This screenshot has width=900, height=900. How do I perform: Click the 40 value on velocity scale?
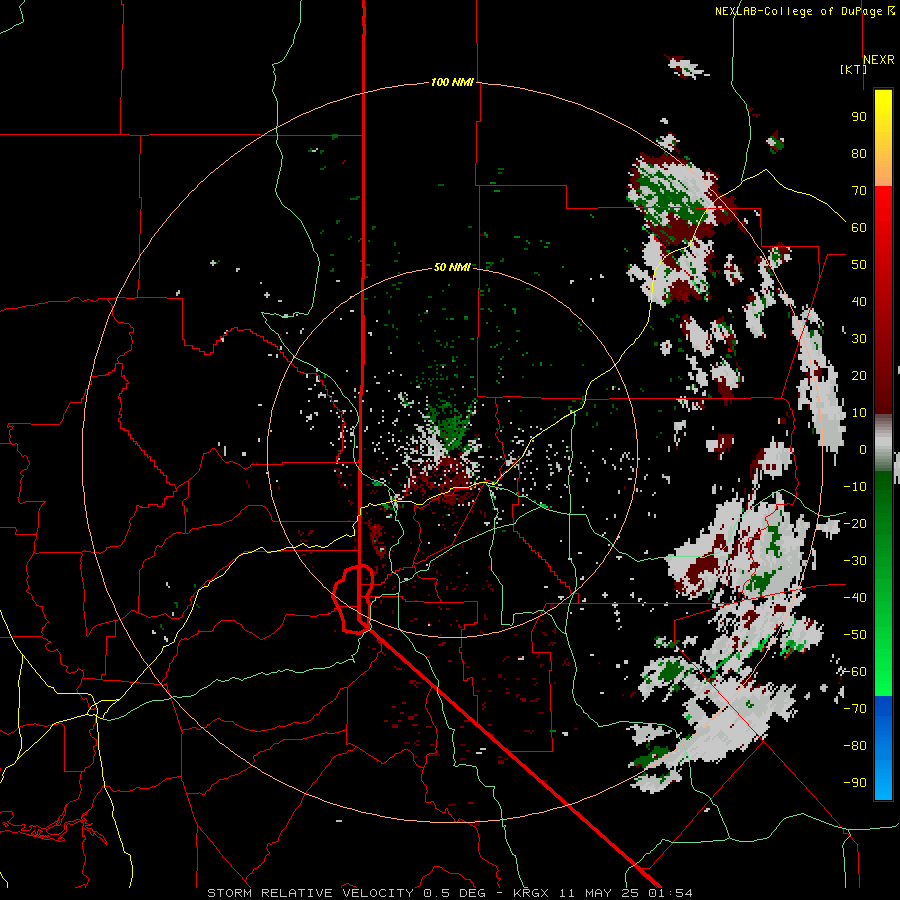(x=859, y=301)
